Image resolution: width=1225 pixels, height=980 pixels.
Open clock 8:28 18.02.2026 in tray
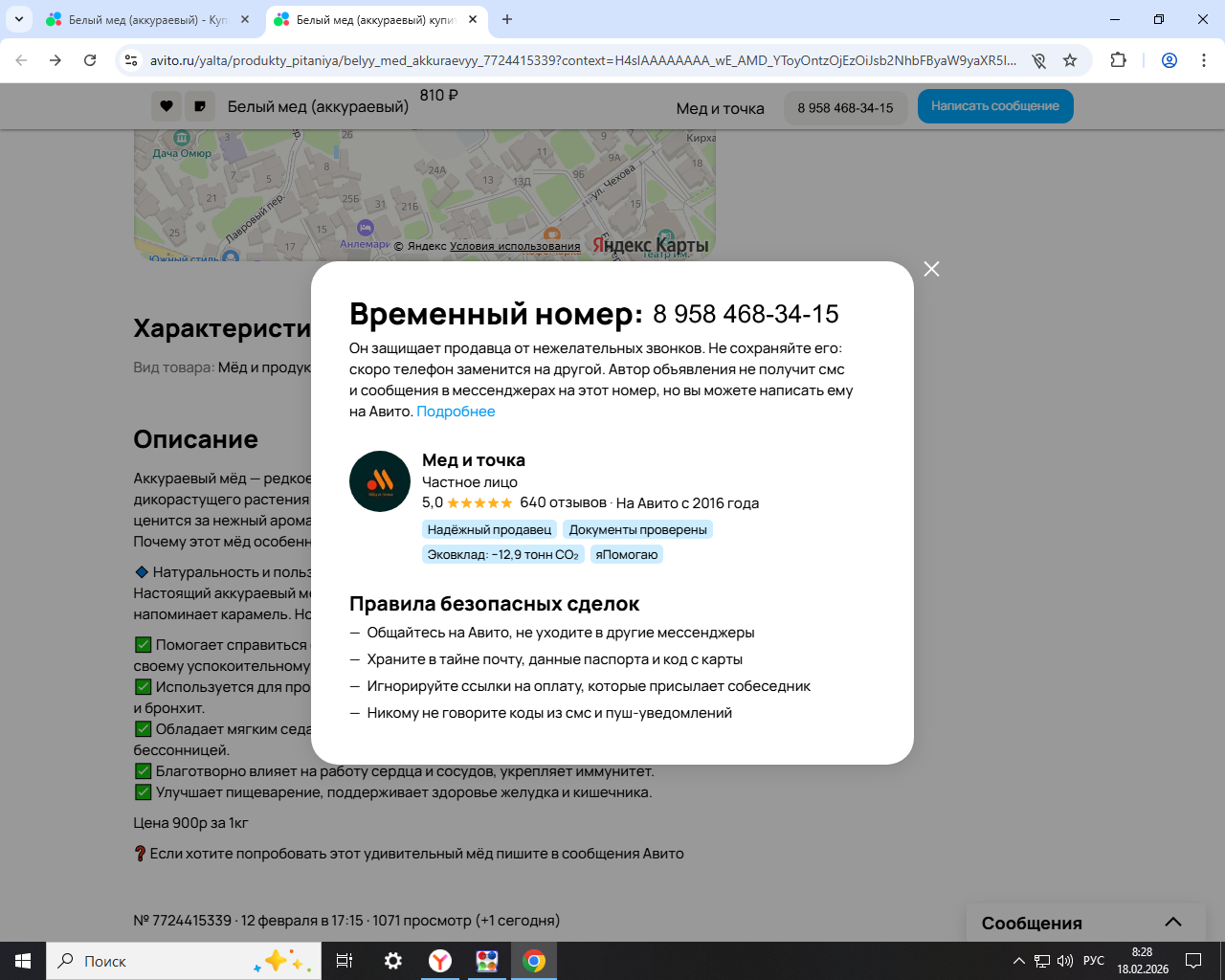(1143, 961)
